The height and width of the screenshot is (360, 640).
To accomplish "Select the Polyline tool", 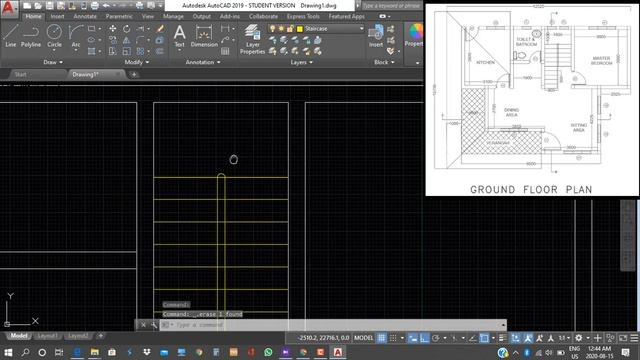I will [x=31, y=36].
